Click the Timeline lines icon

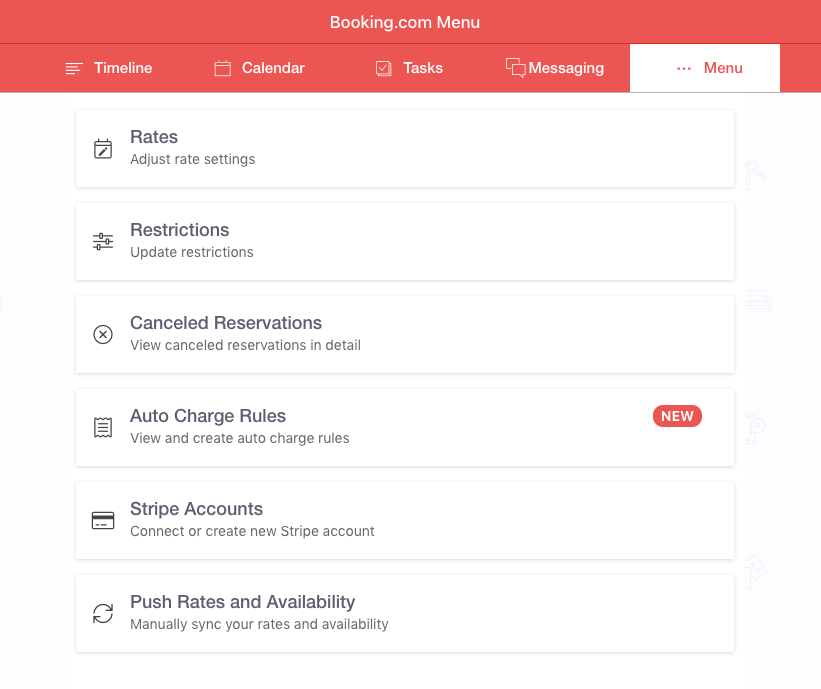pos(74,69)
